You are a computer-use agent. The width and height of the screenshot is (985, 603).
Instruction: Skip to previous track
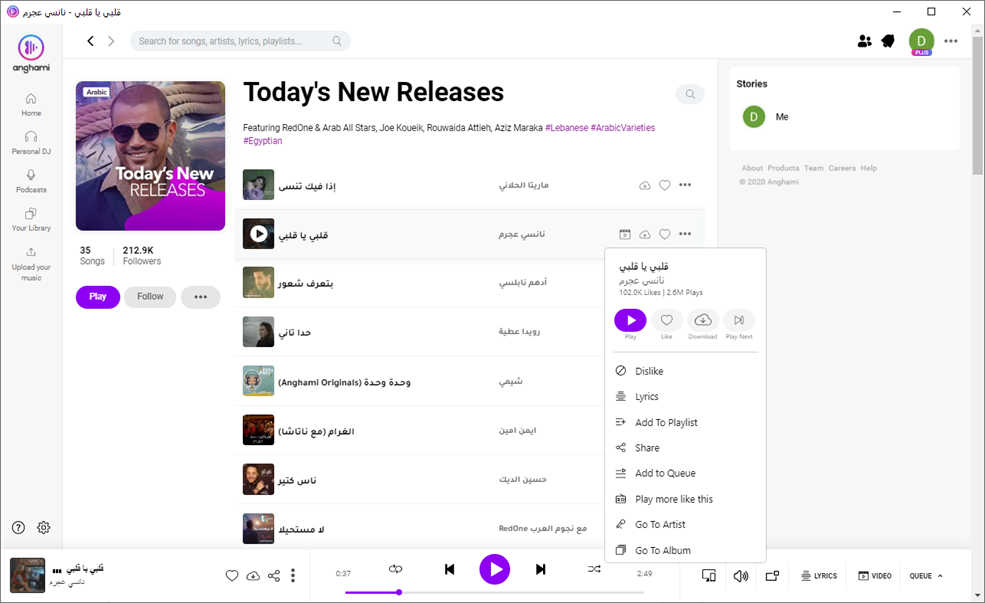(449, 569)
